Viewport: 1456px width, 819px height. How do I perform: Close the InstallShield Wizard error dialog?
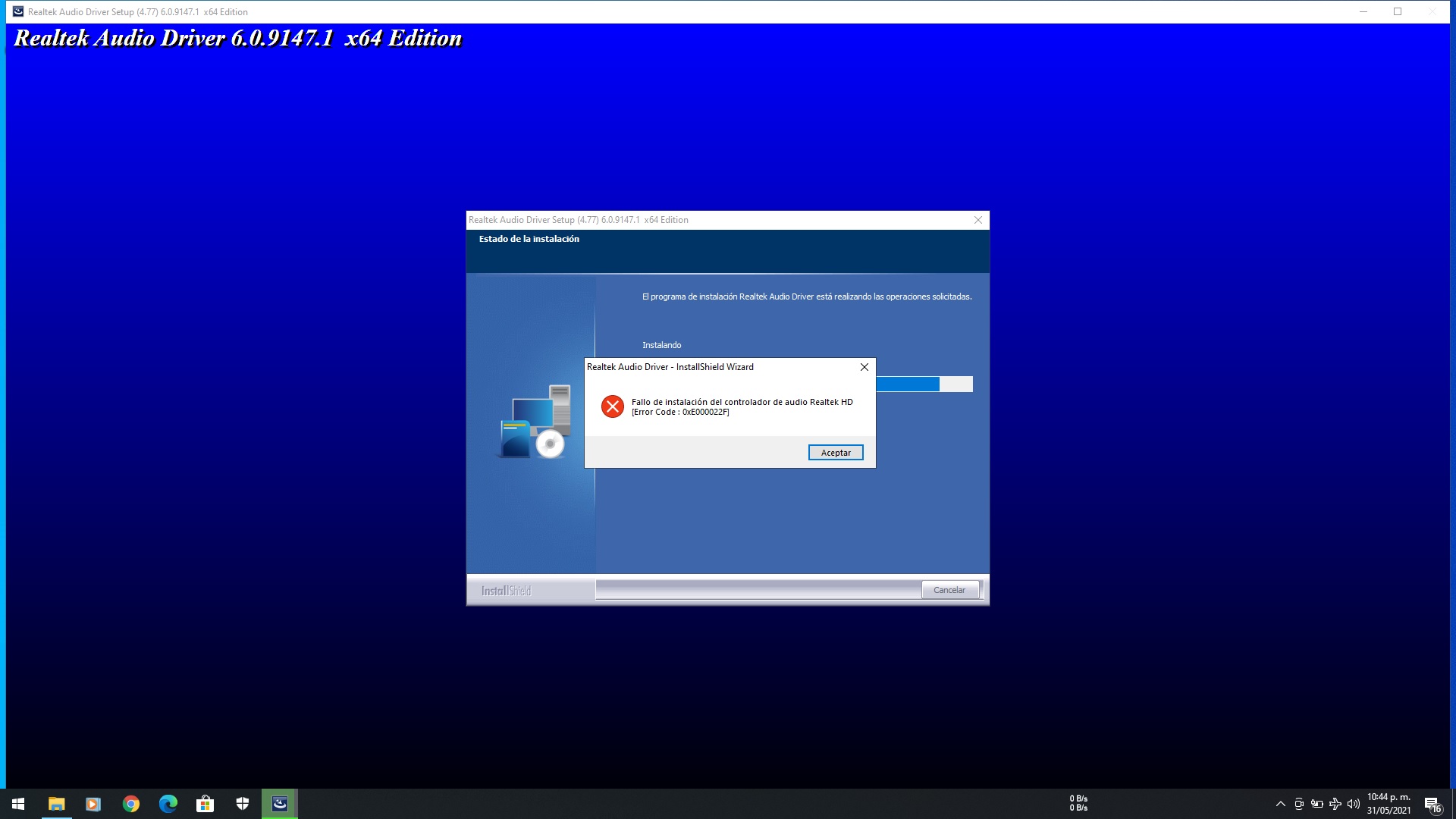(864, 367)
